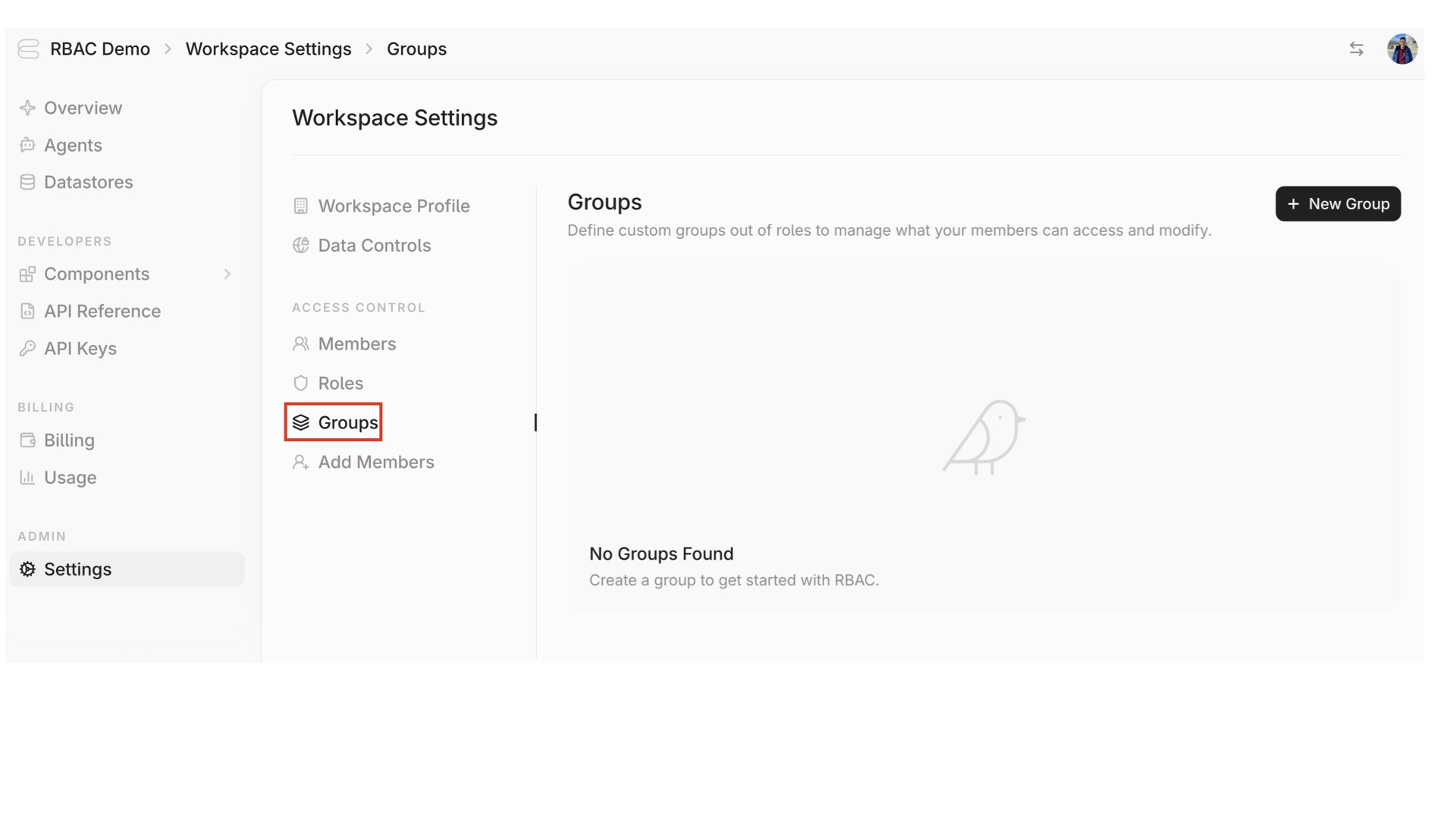The width and height of the screenshot is (1456, 819).
Task: Select Settings in the Admin section
Action: coord(77,569)
